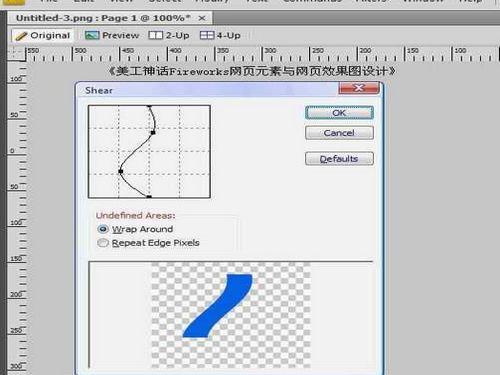Cancel the Shear dialog
This screenshot has width=500, height=375.
(x=339, y=133)
